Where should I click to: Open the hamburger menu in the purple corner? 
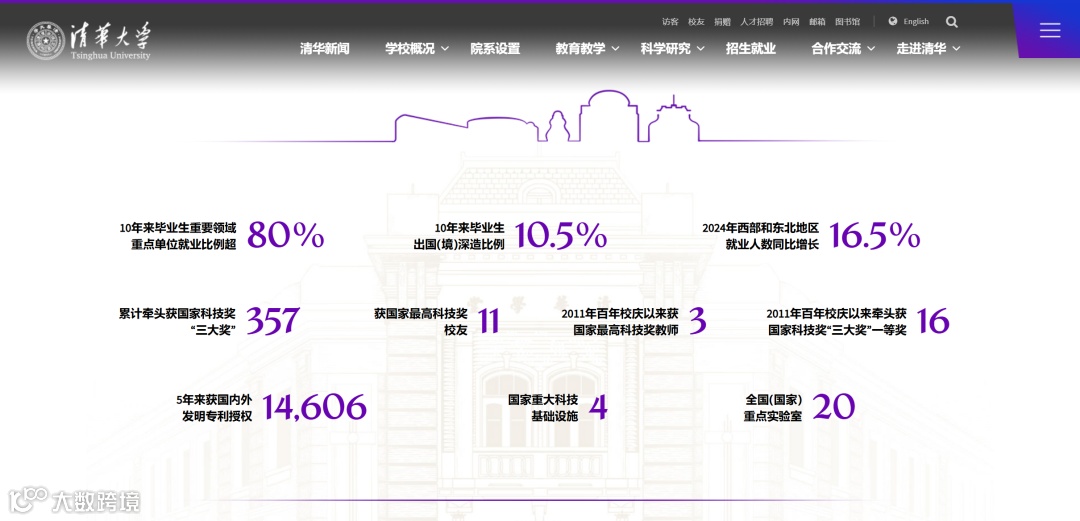click(1050, 30)
